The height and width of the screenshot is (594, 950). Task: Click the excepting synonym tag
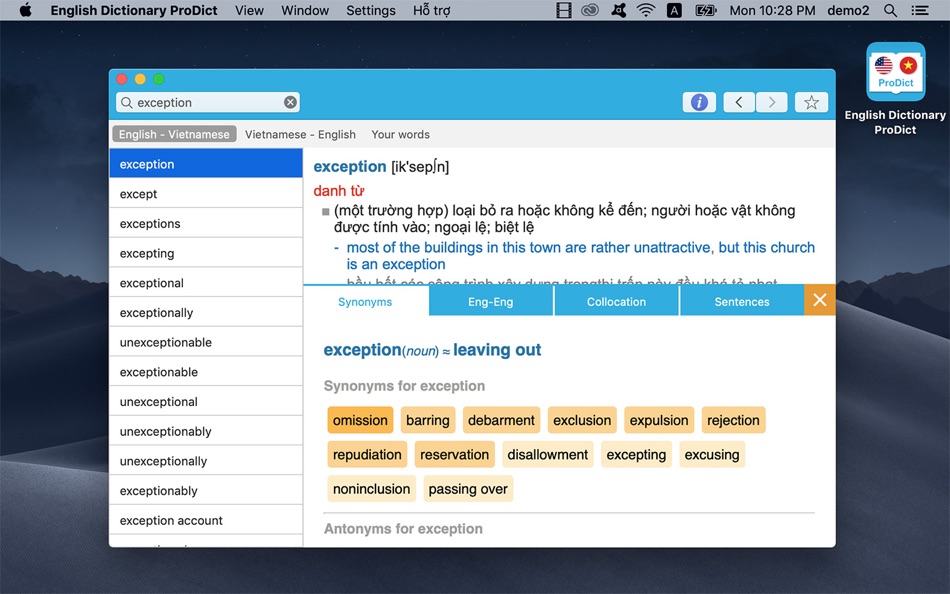pyautogui.click(x=636, y=455)
